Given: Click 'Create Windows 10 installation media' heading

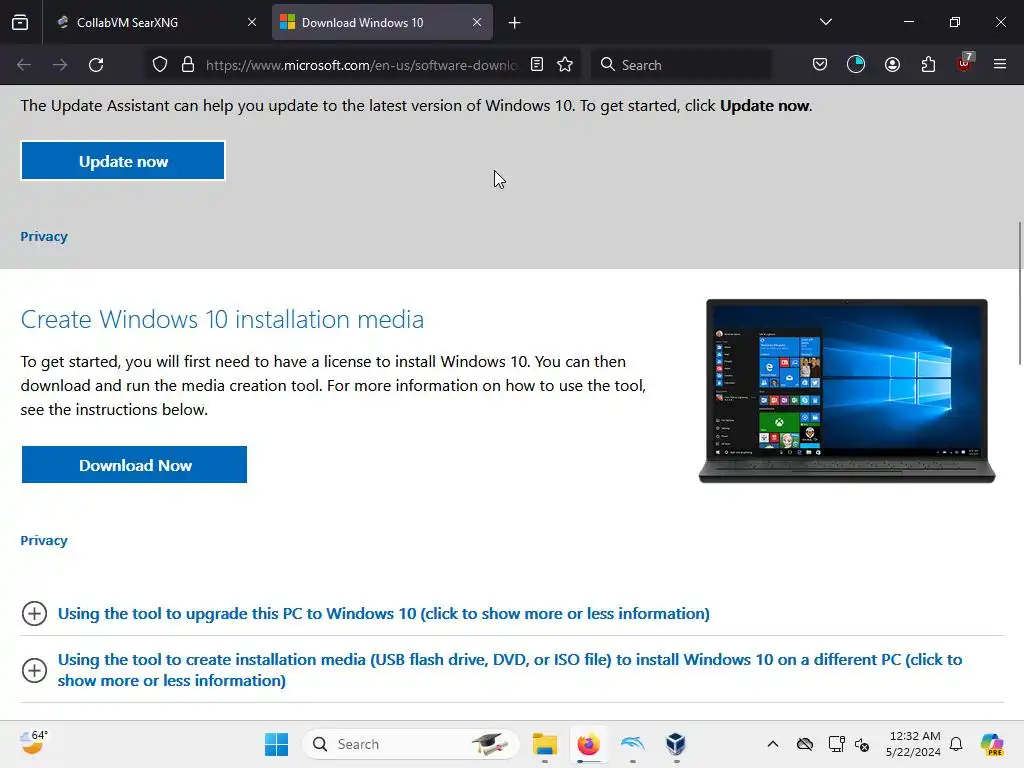Looking at the screenshot, I should tap(222, 319).
